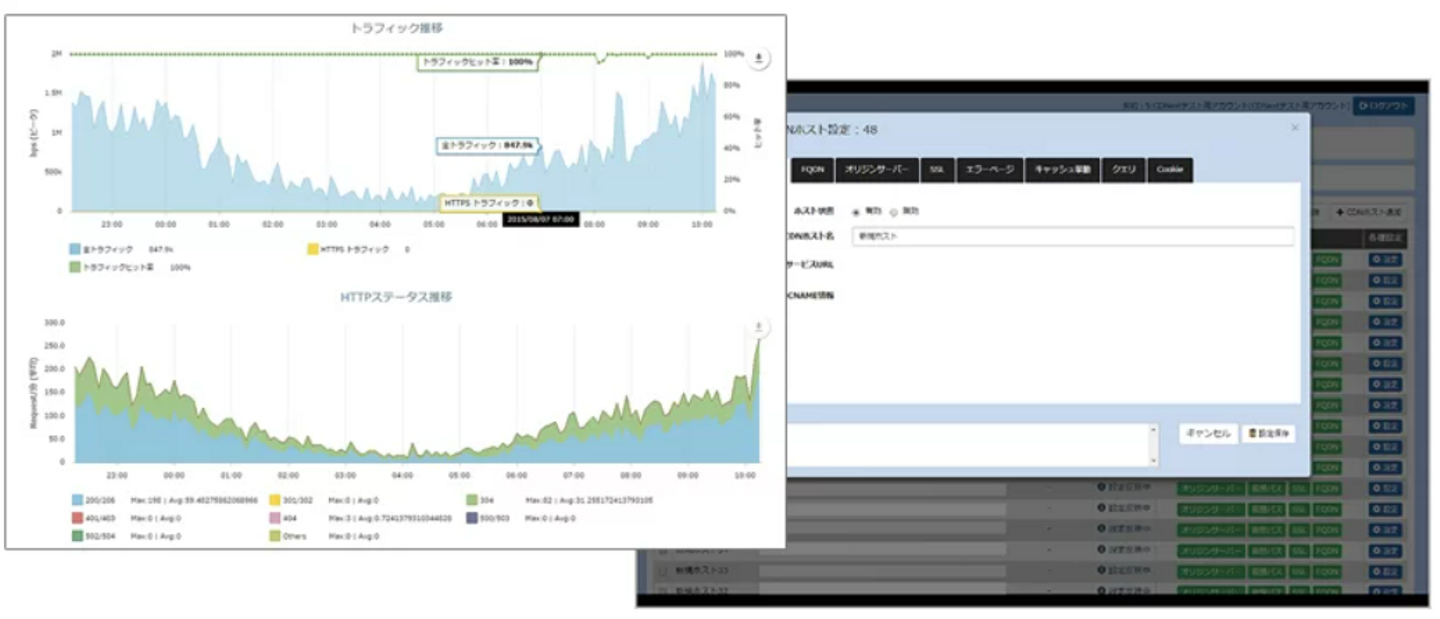
Task: Switch to the Cookie tab
Action: 1170,170
